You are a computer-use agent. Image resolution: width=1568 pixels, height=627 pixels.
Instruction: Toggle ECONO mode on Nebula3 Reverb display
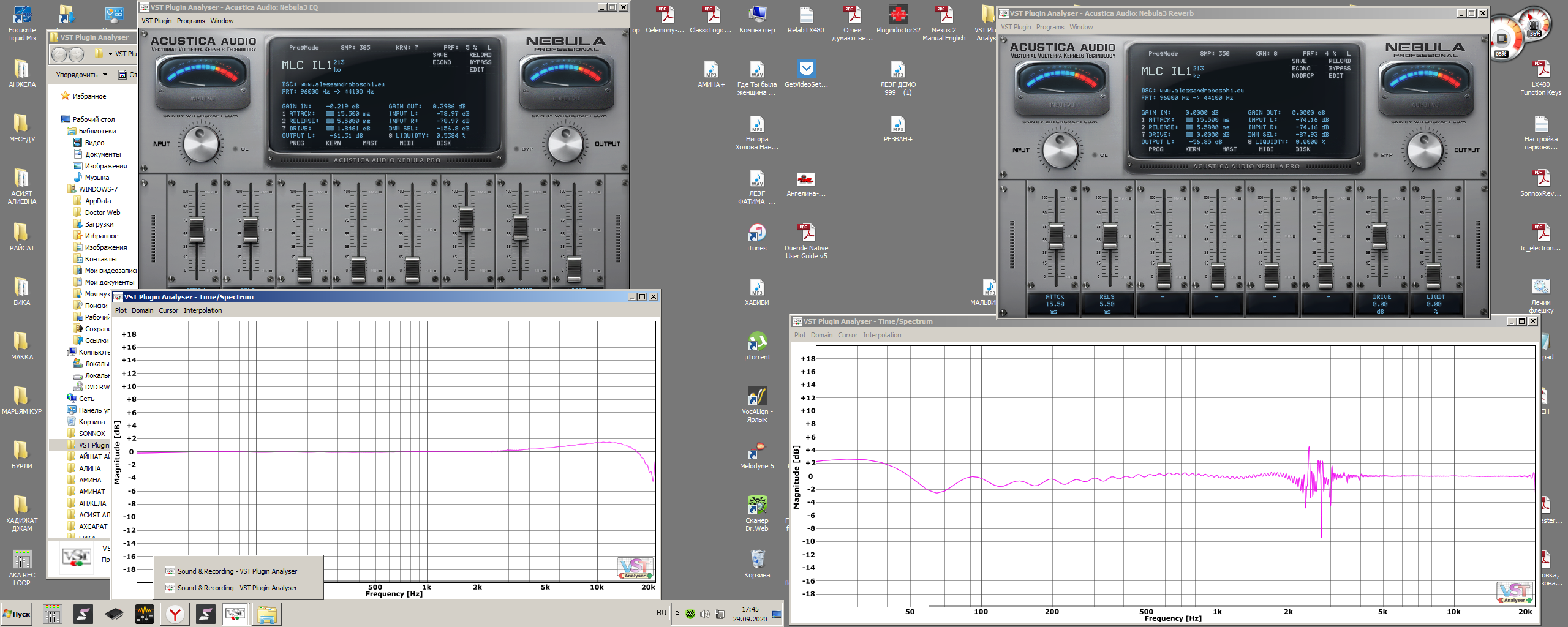click(x=1301, y=69)
